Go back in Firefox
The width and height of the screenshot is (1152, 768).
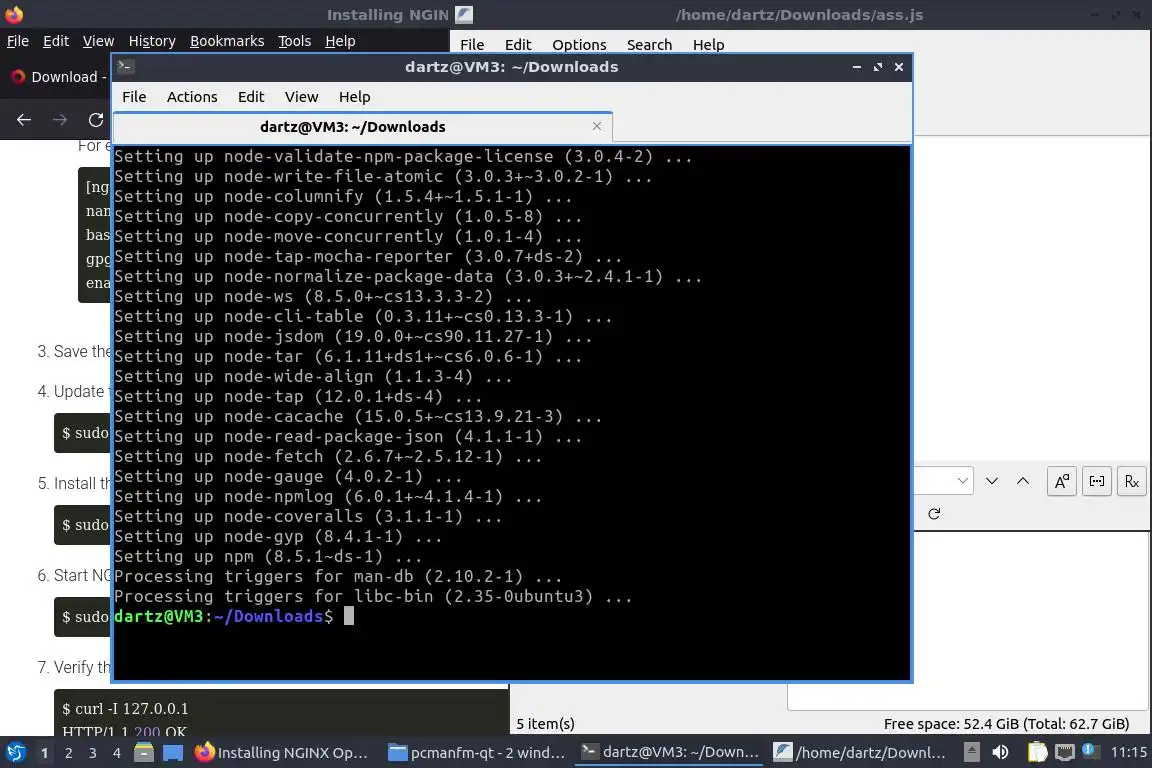24,120
